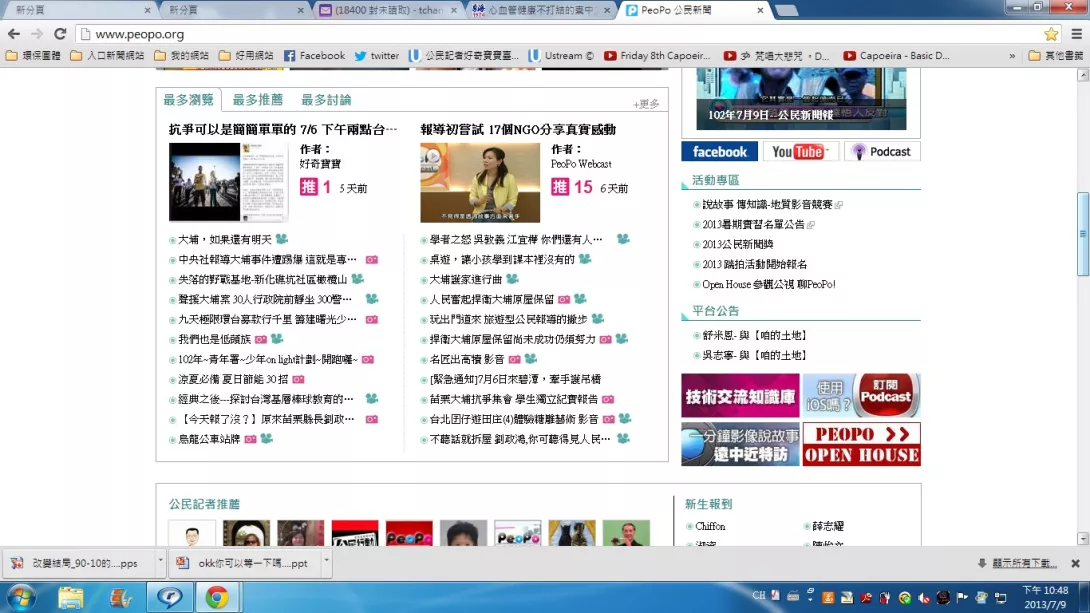Open the 環保團體 bookmark folder
The width and height of the screenshot is (1090, 613).
(33, 56)
